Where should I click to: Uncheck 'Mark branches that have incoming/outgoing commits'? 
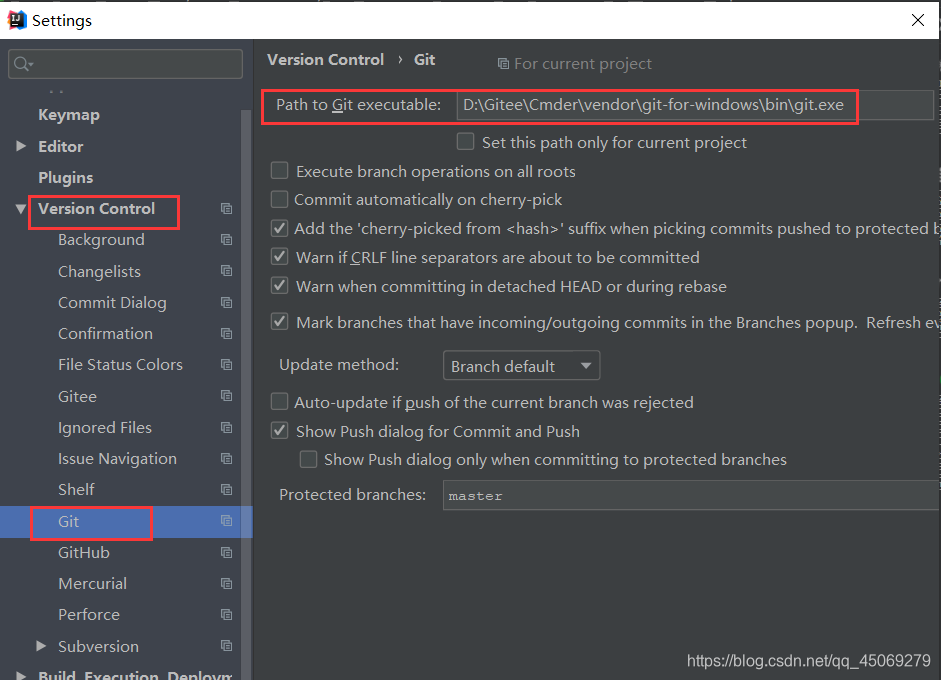tap(280, 322)
